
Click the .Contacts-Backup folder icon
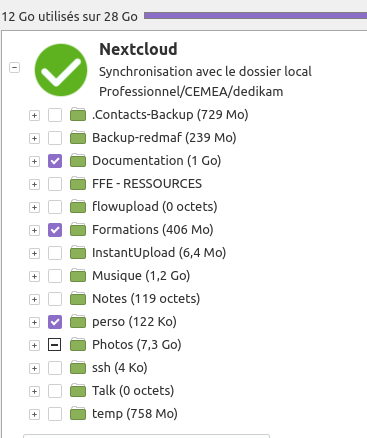coord(78,115)
